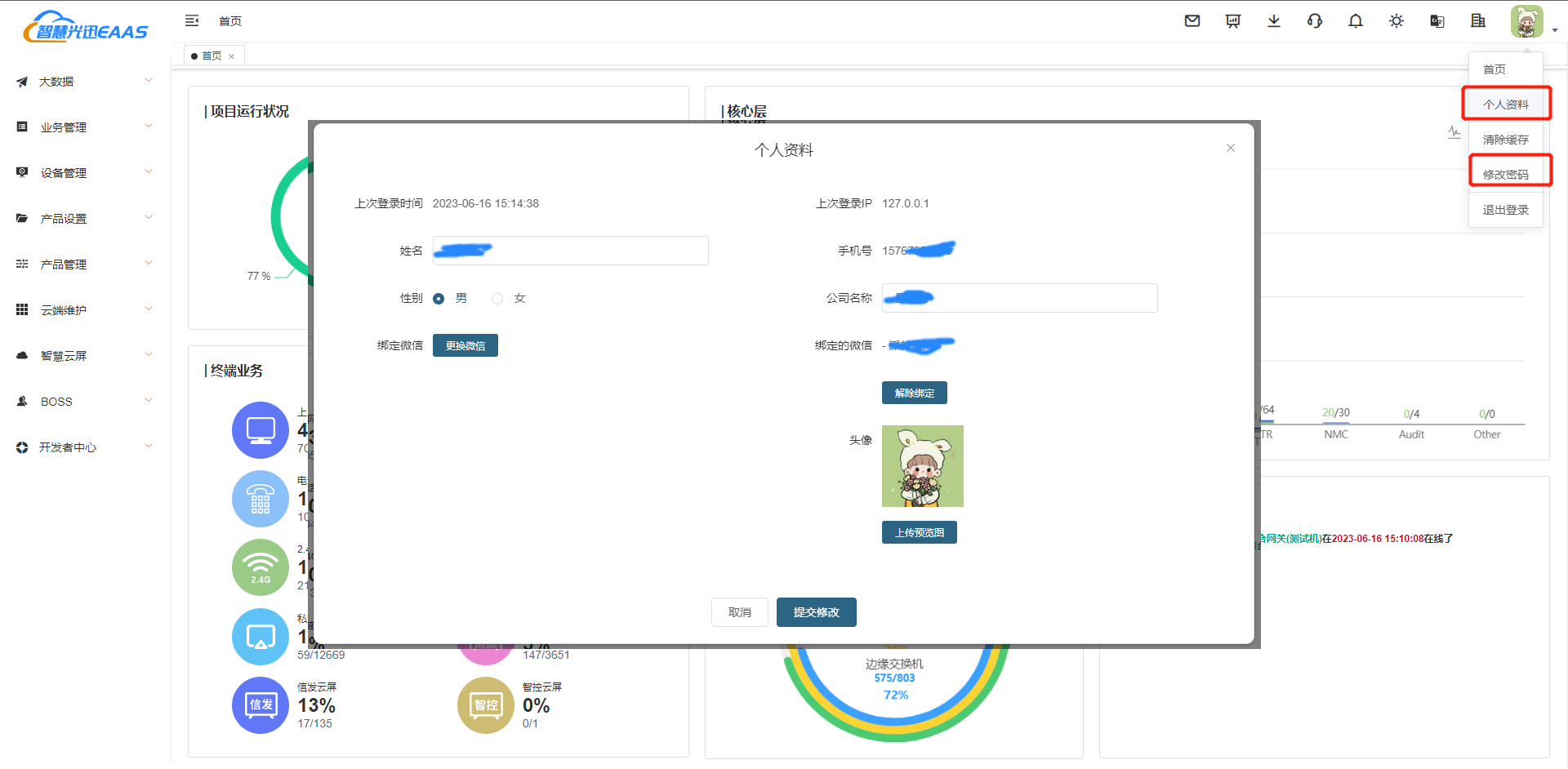1568x769 pixels.
Task: Click the language translate icon
Action: [1437, 21]
